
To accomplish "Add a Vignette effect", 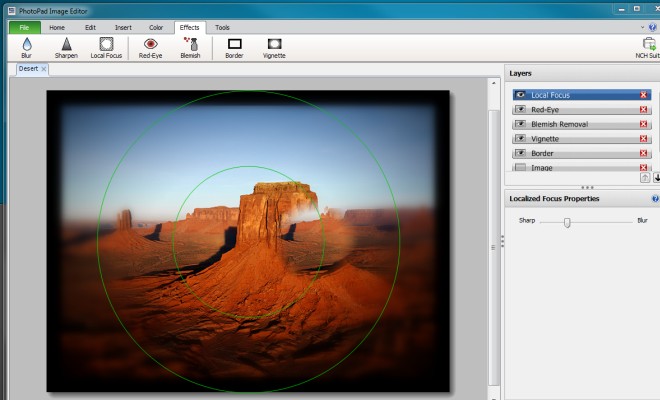I will click(274, 48).
